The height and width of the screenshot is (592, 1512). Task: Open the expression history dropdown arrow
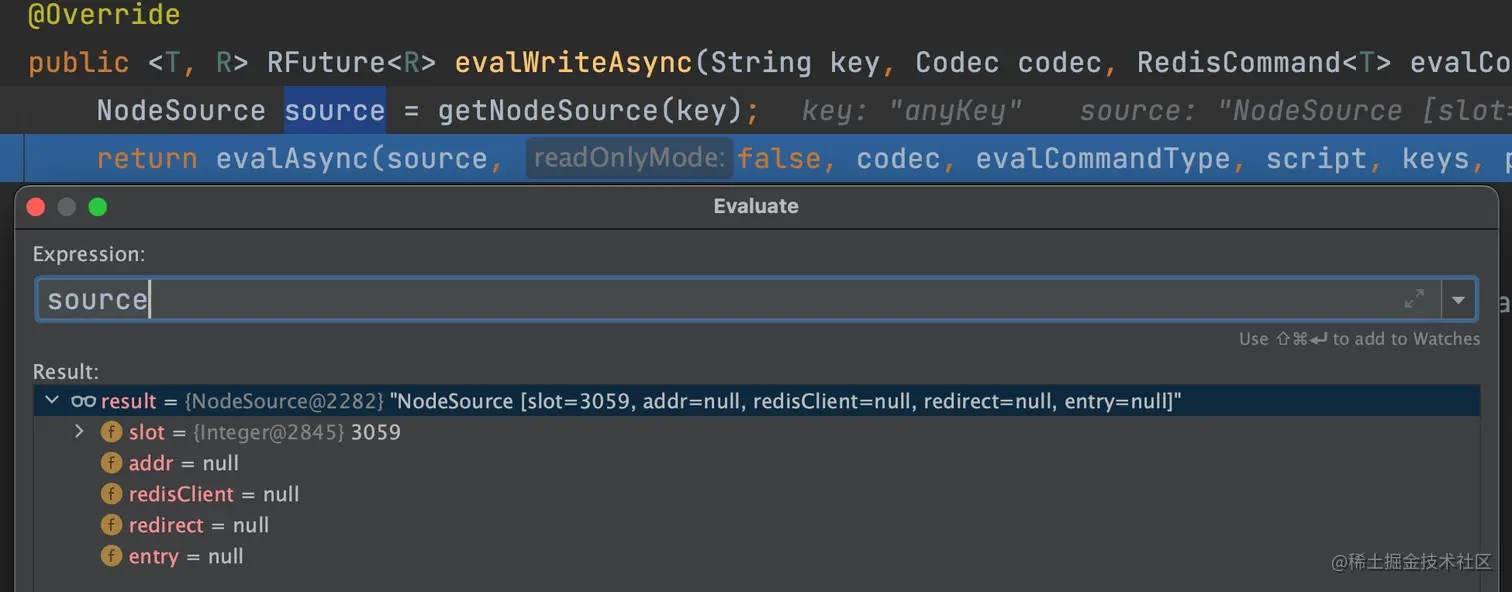coord(1458,299)
